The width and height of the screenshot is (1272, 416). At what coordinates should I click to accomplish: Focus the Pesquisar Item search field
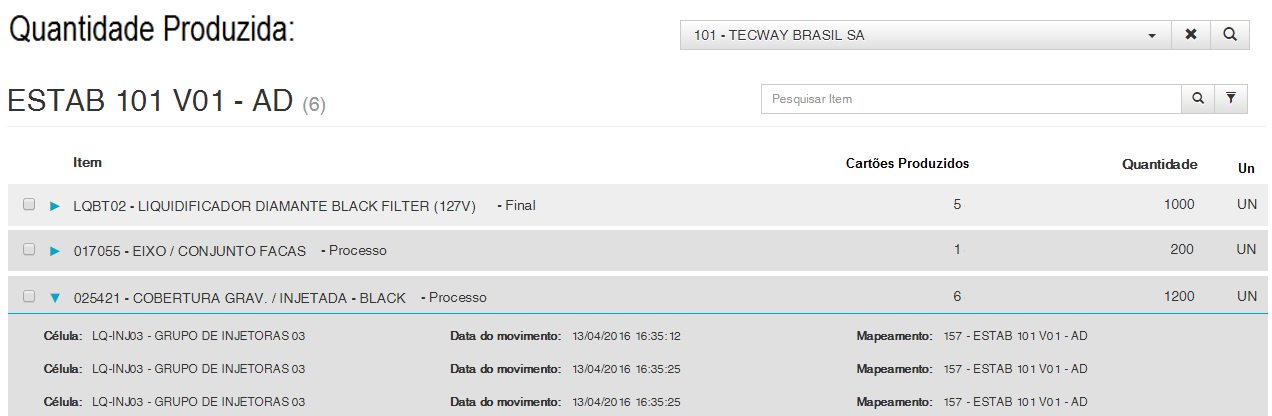970,99
